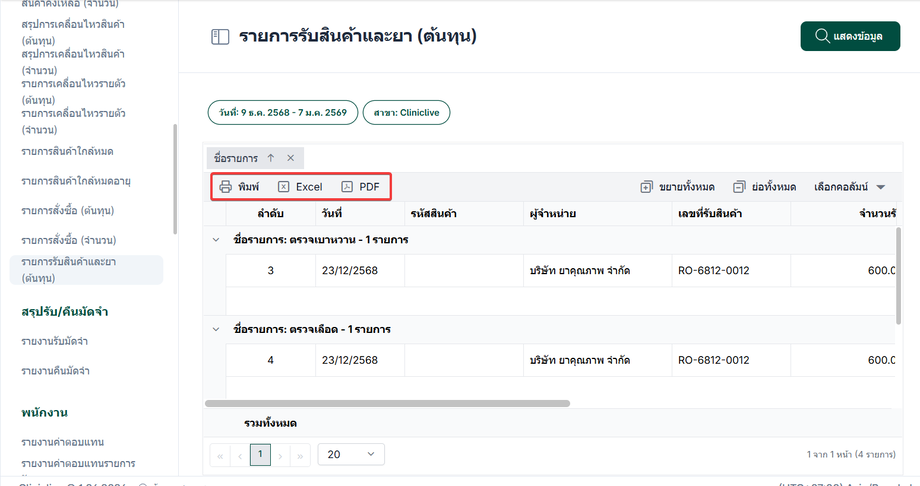Remove the ชื่อรายการ grouping with X

[x=290, y=158]
